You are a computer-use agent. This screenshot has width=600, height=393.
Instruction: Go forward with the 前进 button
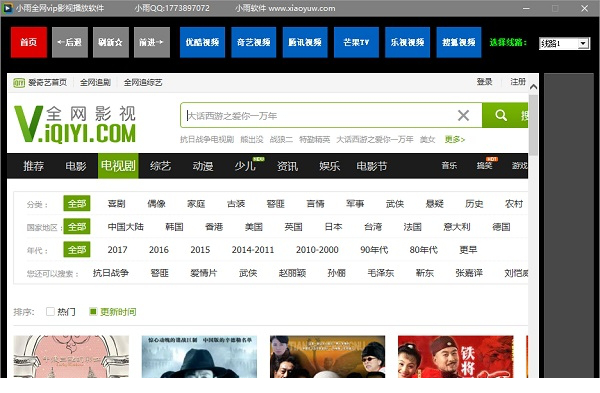pyautogui.click(x=152, y=42)
